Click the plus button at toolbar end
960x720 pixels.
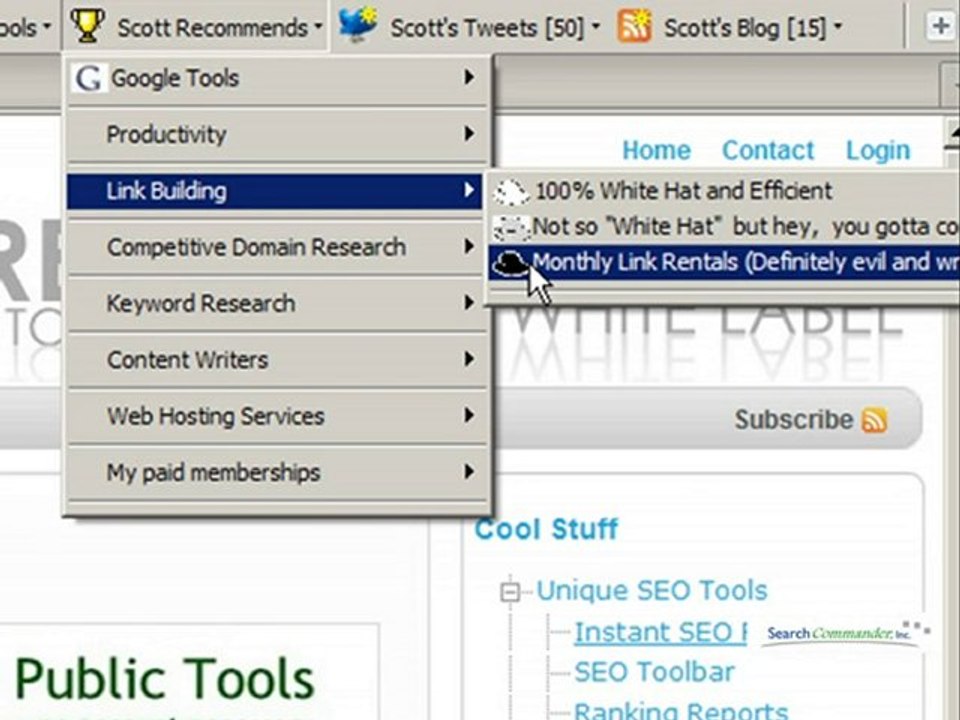click(940, 26)
